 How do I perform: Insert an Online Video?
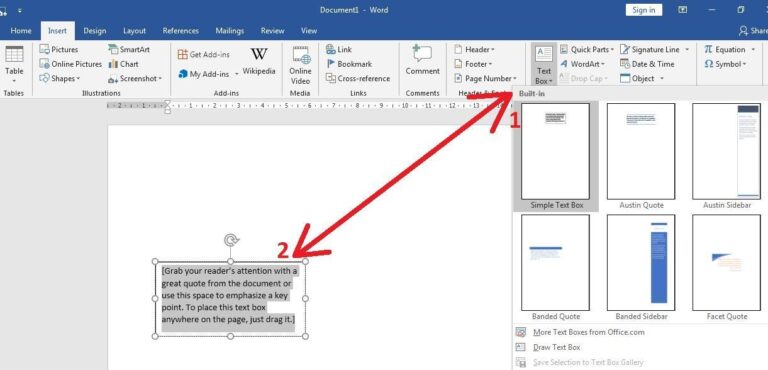click(300, 66)
